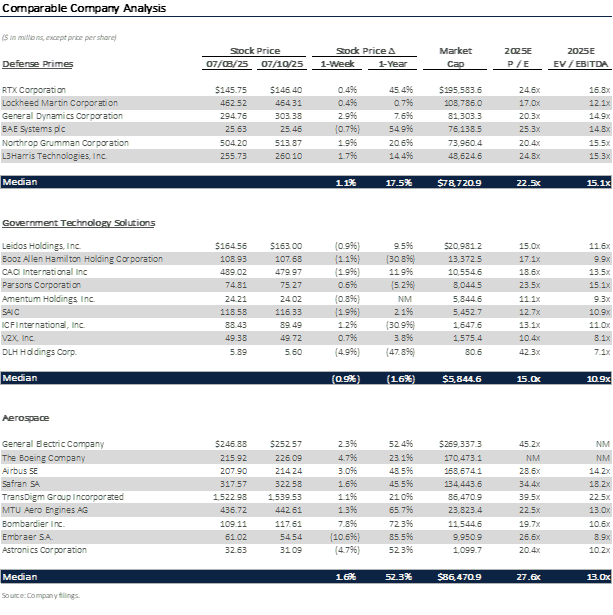Click the "Comparable Company Analysis" title

(x=84, y=8)
